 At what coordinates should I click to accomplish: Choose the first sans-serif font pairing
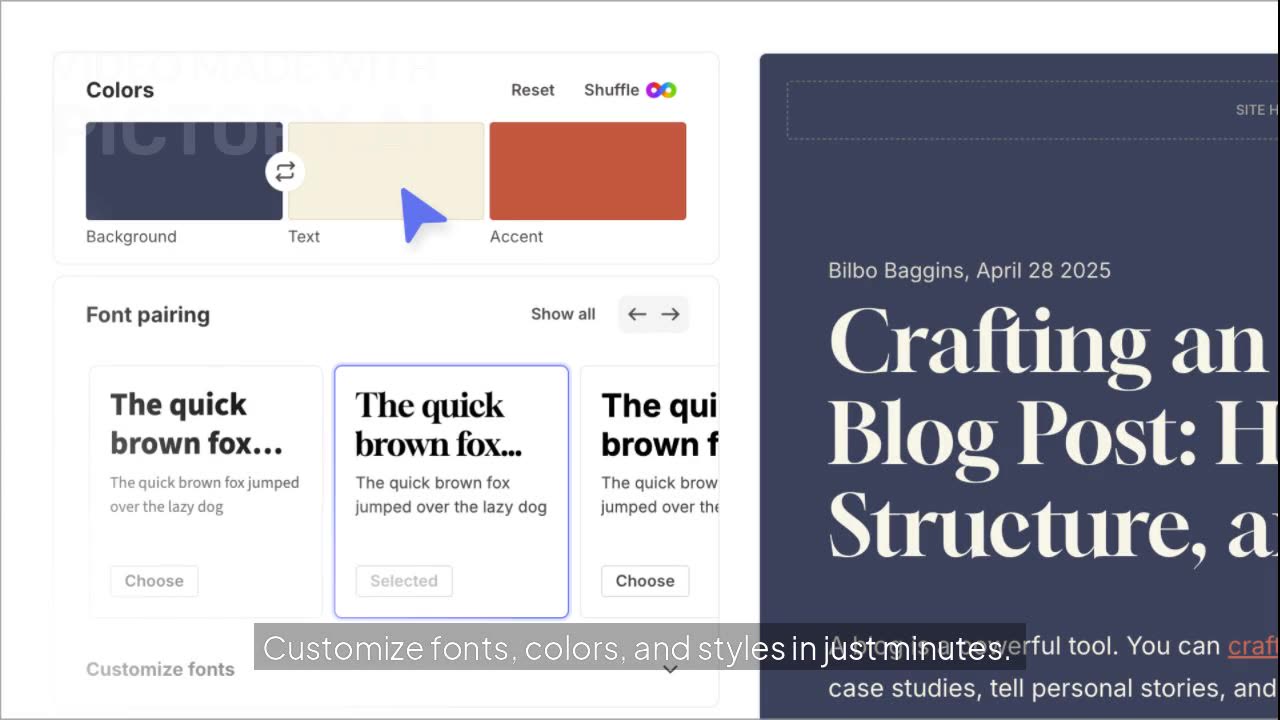154,581
